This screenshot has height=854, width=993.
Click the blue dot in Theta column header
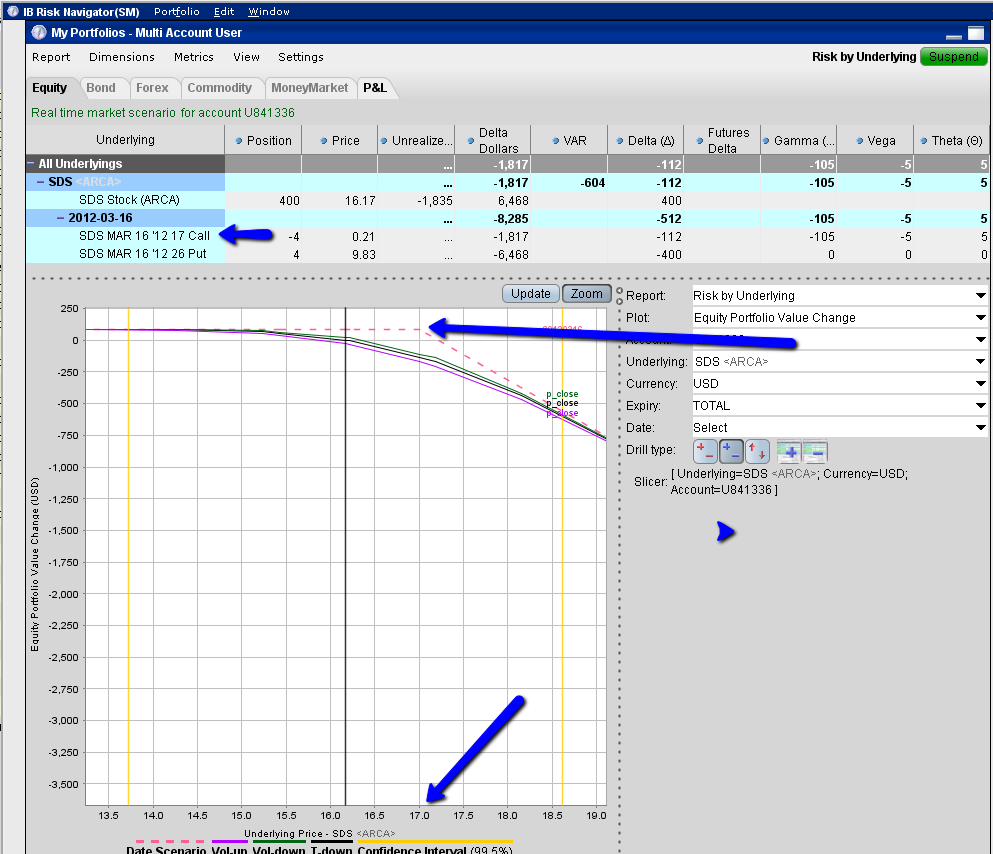tap(924, 141)
